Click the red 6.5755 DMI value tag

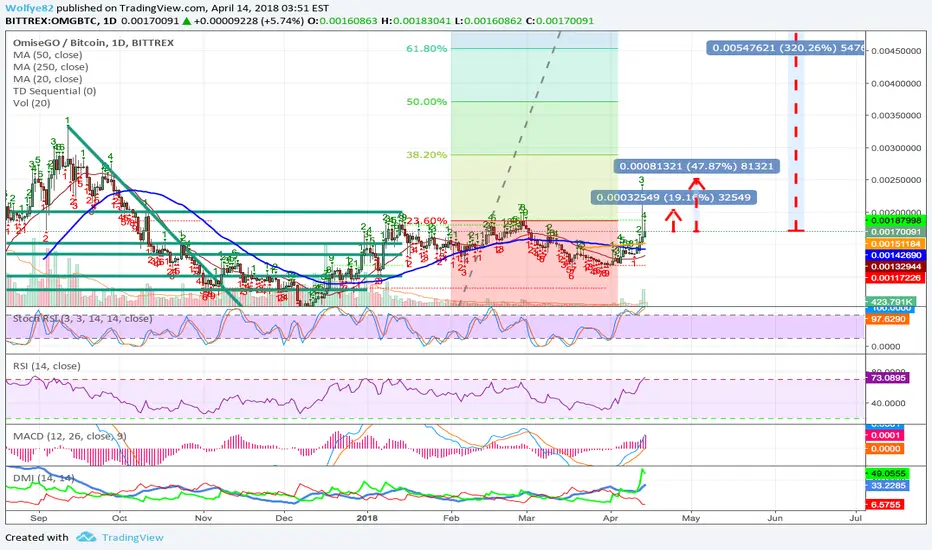coord(886,505)
